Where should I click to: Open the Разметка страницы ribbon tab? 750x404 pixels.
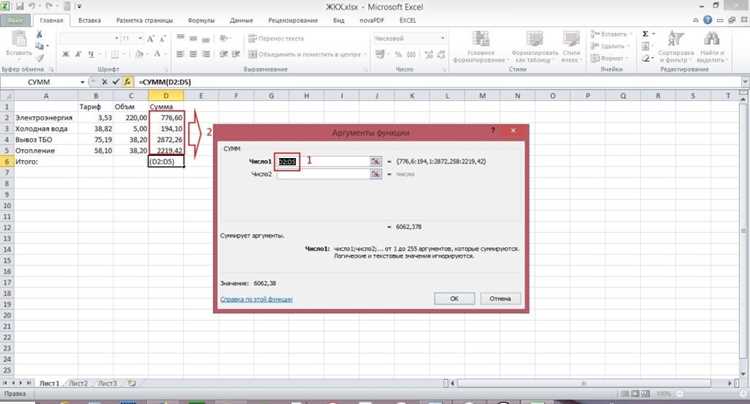(x=144, y=21)
